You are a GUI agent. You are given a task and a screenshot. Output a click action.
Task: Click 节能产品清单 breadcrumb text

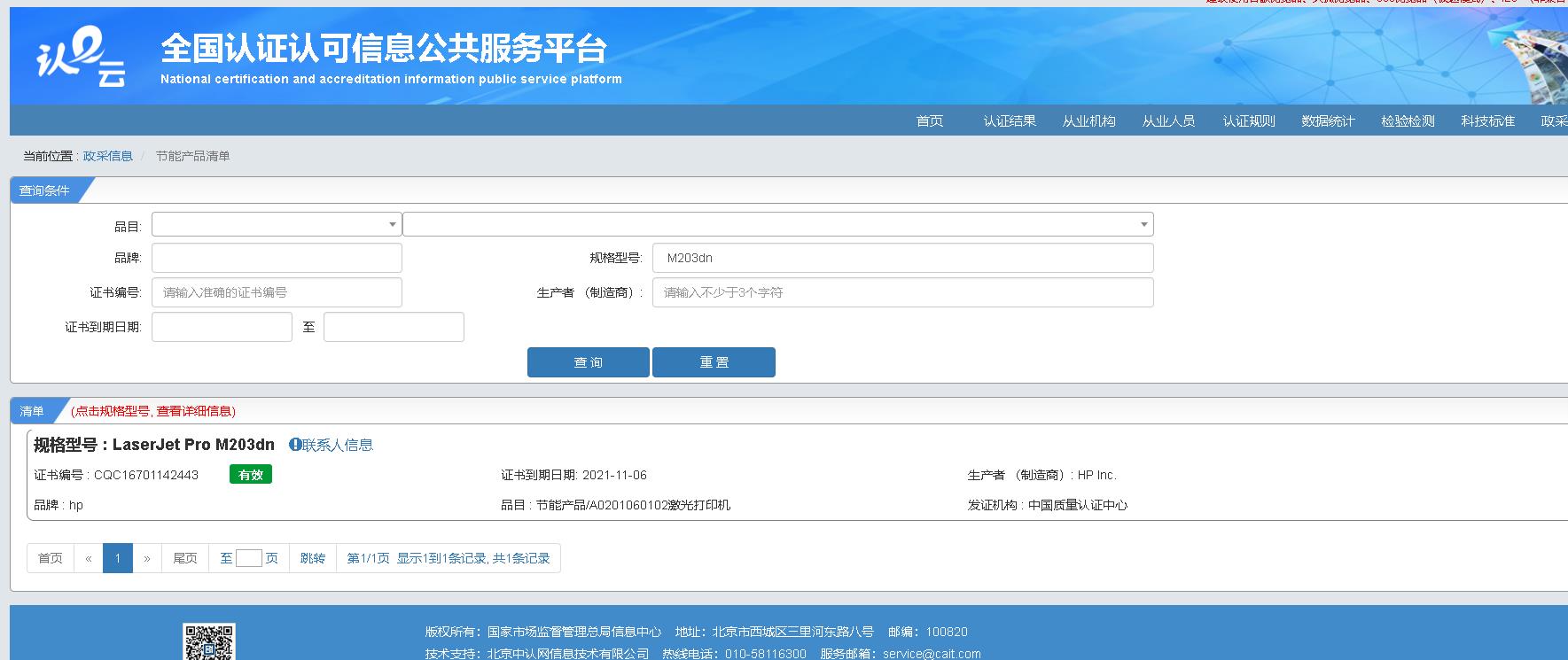(192, 156)
